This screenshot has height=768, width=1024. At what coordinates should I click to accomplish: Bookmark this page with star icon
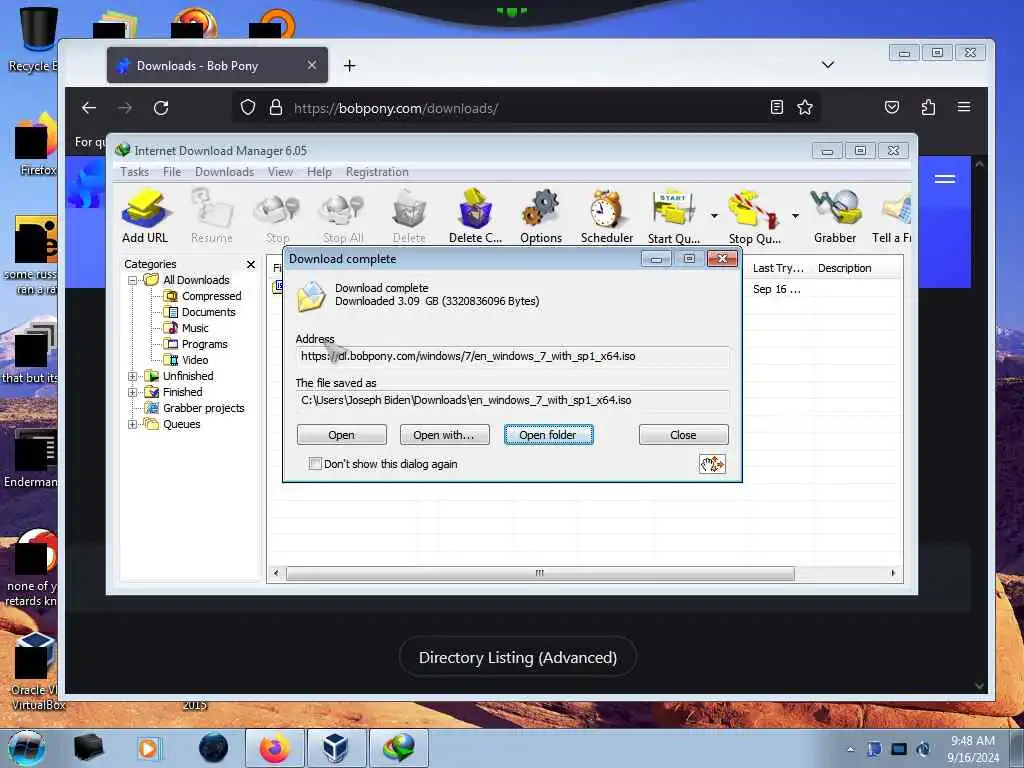point(805,107)
